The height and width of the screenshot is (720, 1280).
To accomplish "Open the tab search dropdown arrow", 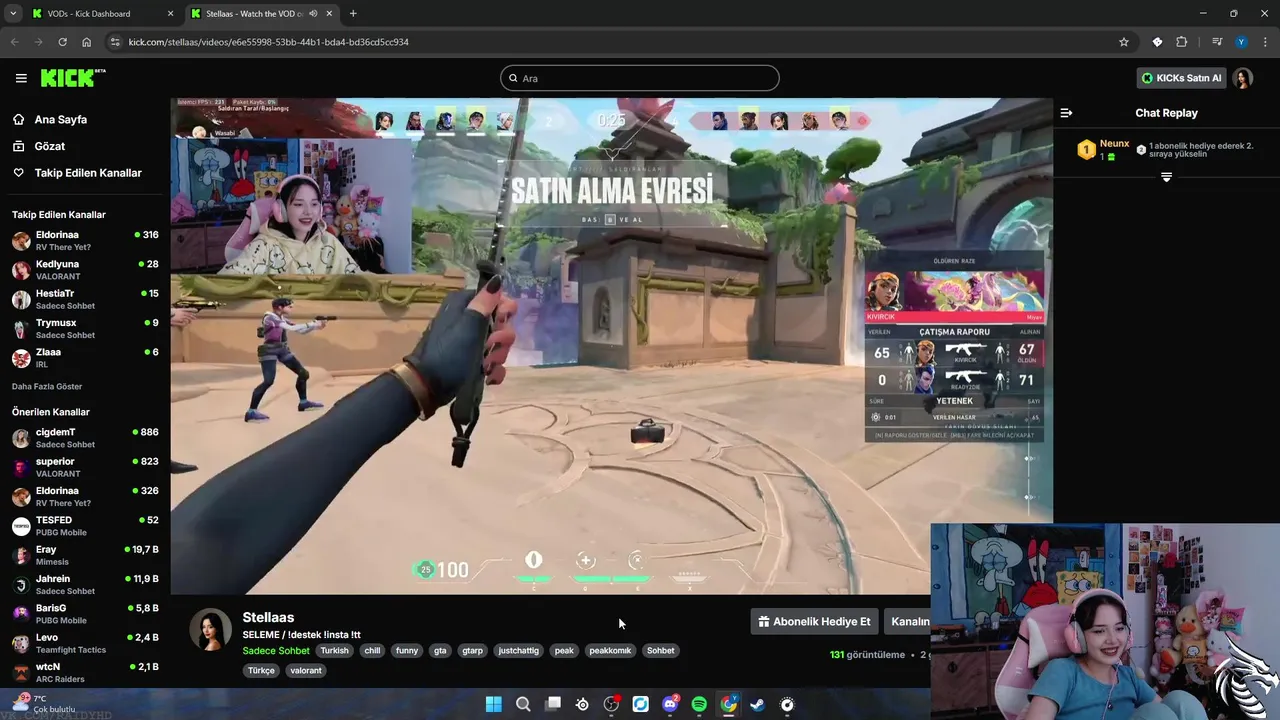I will pos(12,14).
